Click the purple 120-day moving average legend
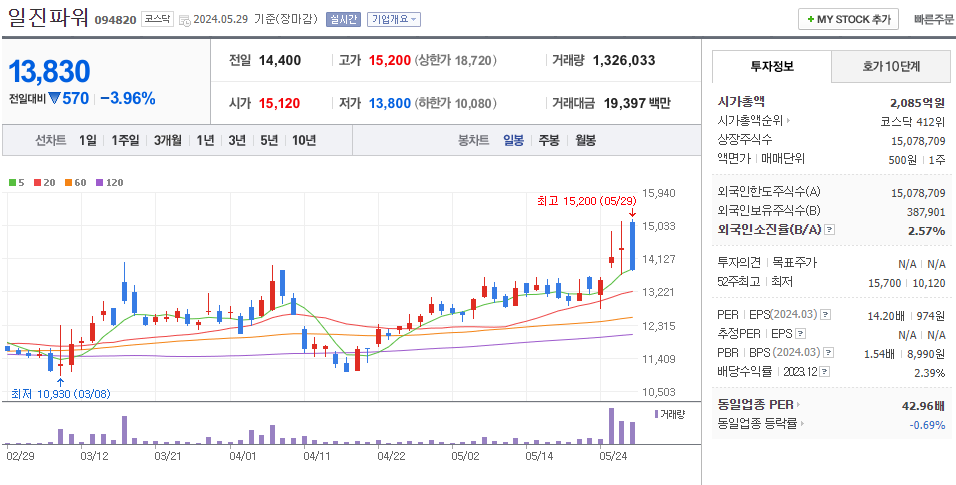956x485 pixels. coord(110,182)
